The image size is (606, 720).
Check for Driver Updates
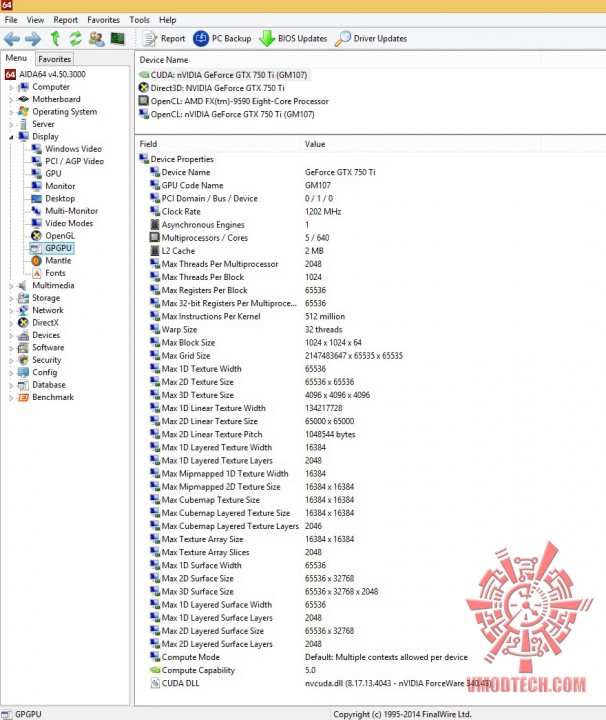tap(371, 39)
